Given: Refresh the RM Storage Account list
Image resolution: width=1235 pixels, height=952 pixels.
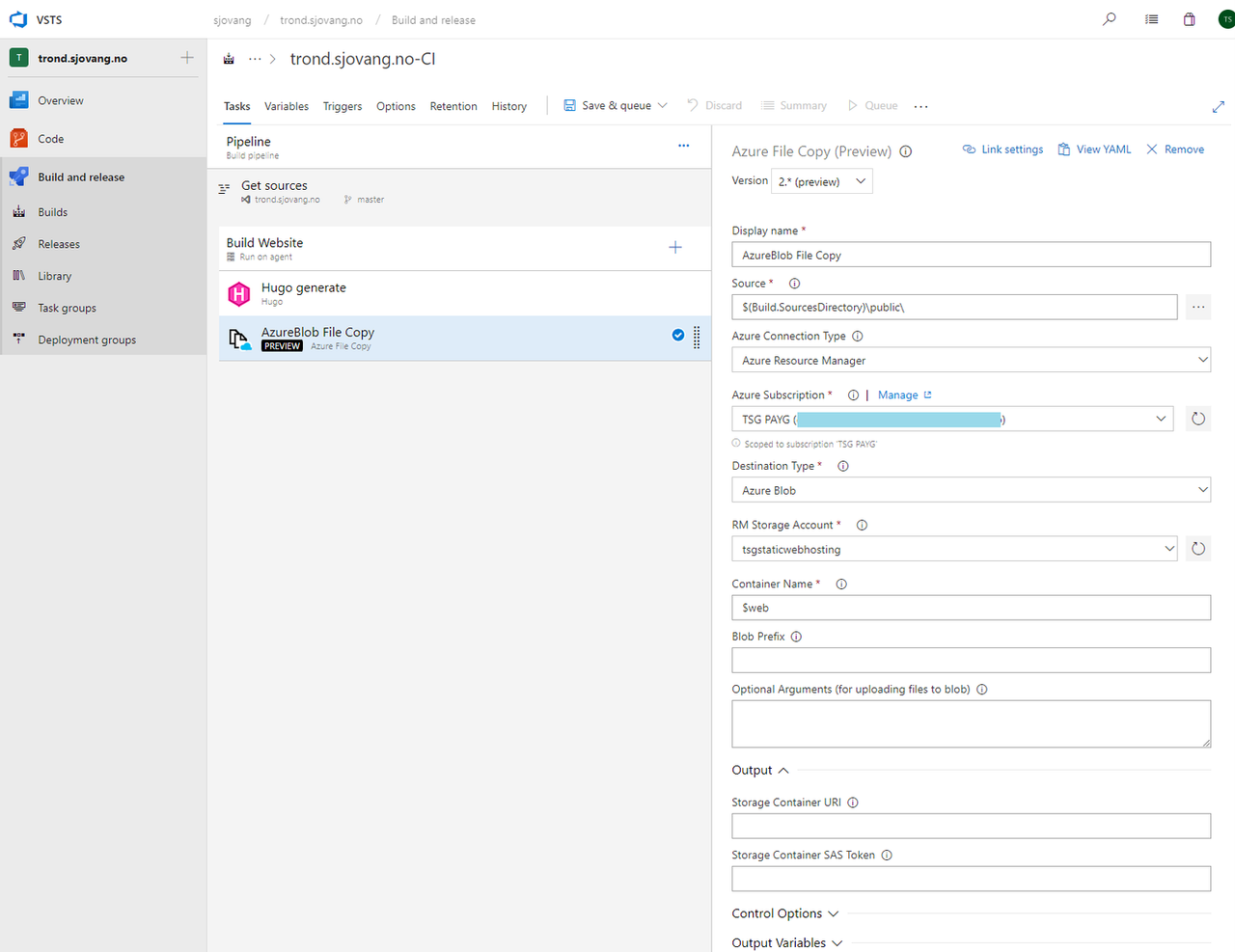Looking at the screenshot, I should point(1198,549).
